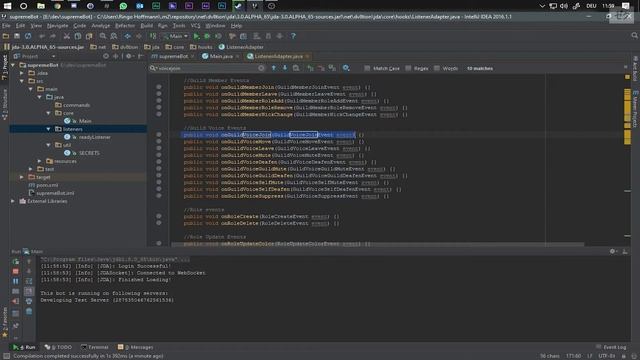Open Windows action center notification icon
The image size is (640, 360).
pos(626,6)
